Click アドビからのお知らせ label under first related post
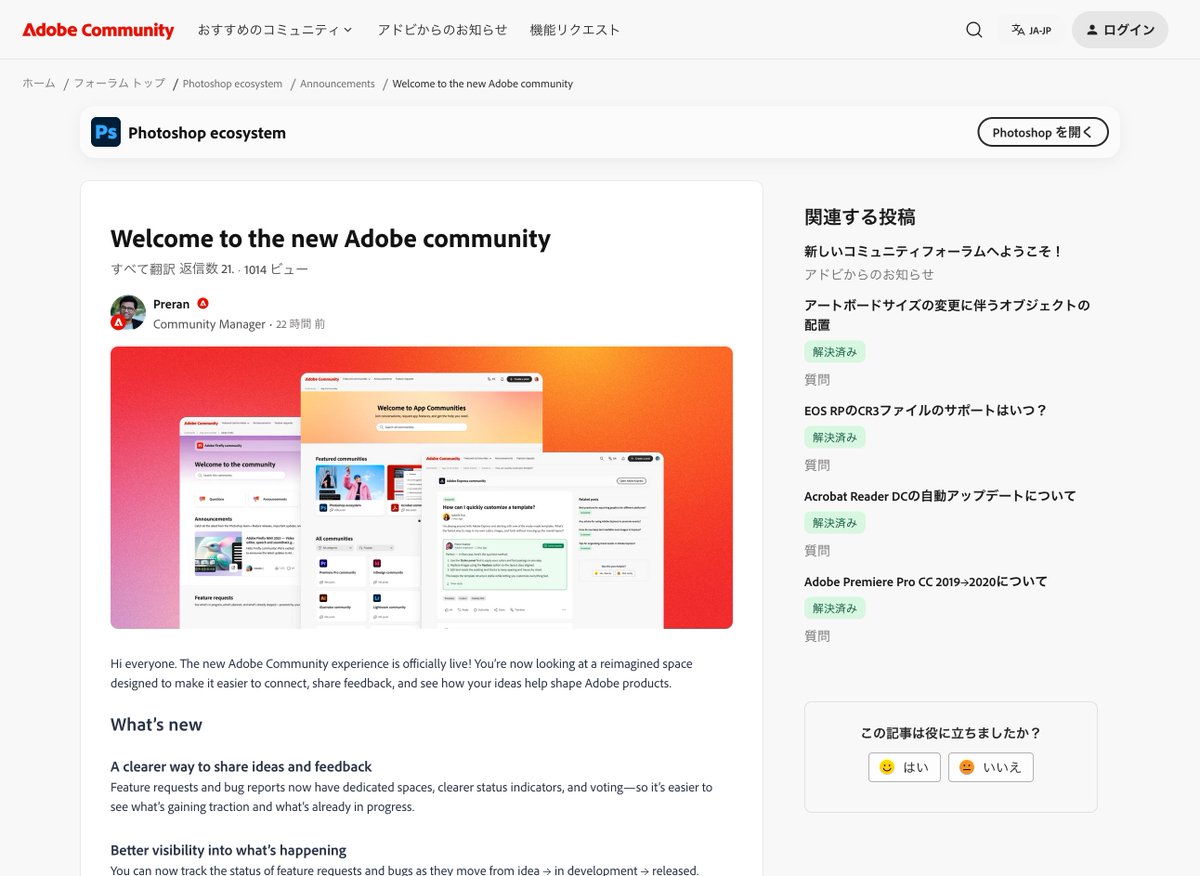Image resolution: width=1200 pixels, height=876 pixels. click(869, 274)
